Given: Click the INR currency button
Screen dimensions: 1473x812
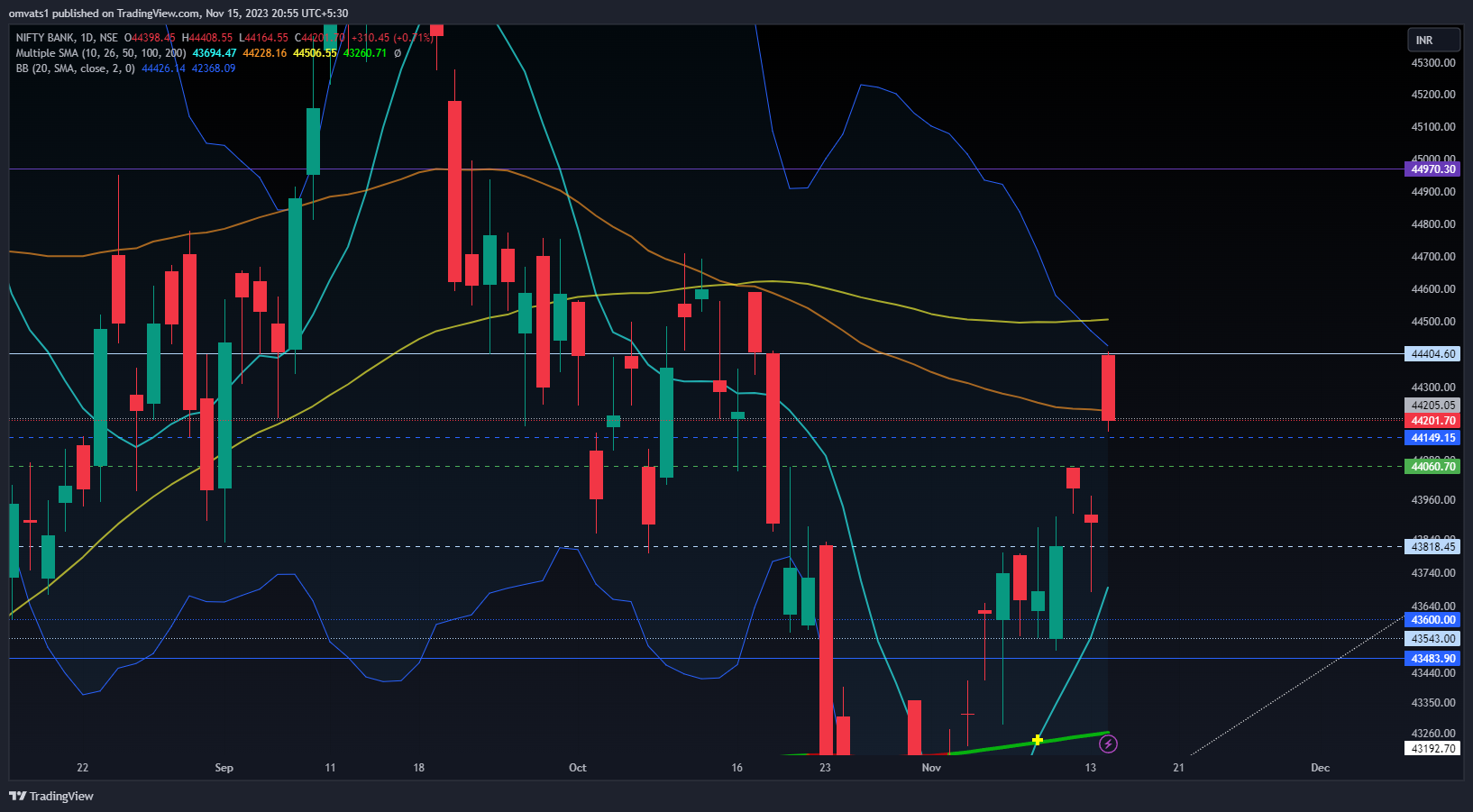Looking at the screenshot, I should point(1433,40).
